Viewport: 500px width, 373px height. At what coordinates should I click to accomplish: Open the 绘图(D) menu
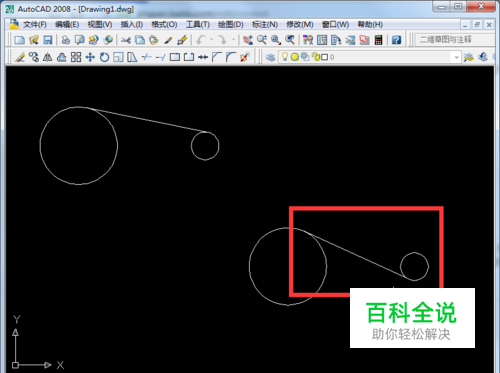[x=231, y=24]
